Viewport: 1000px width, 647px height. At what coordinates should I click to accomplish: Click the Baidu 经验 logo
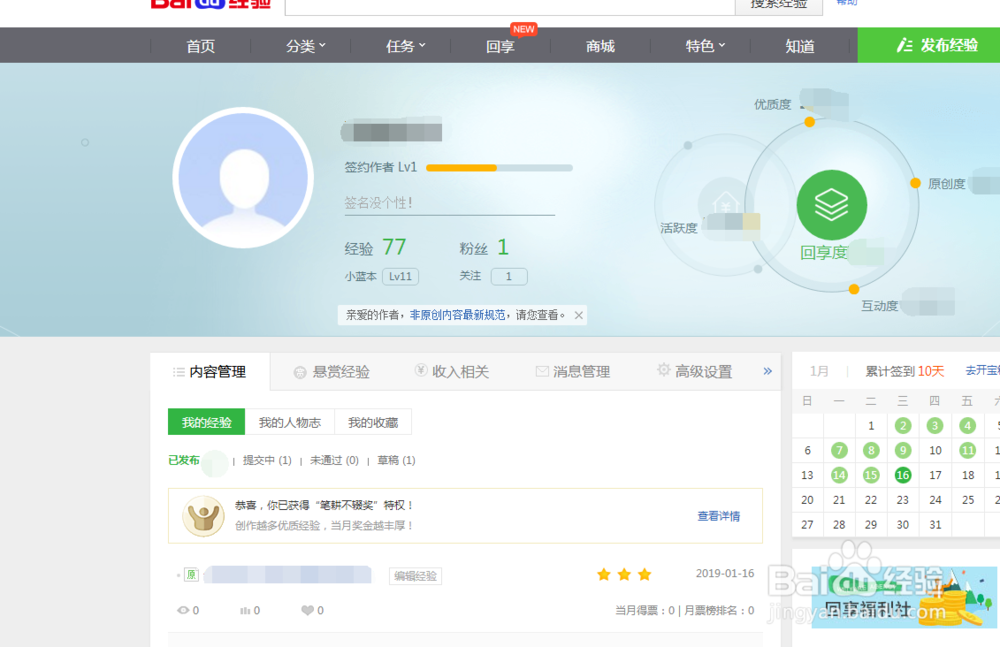[x=210, y=4]
